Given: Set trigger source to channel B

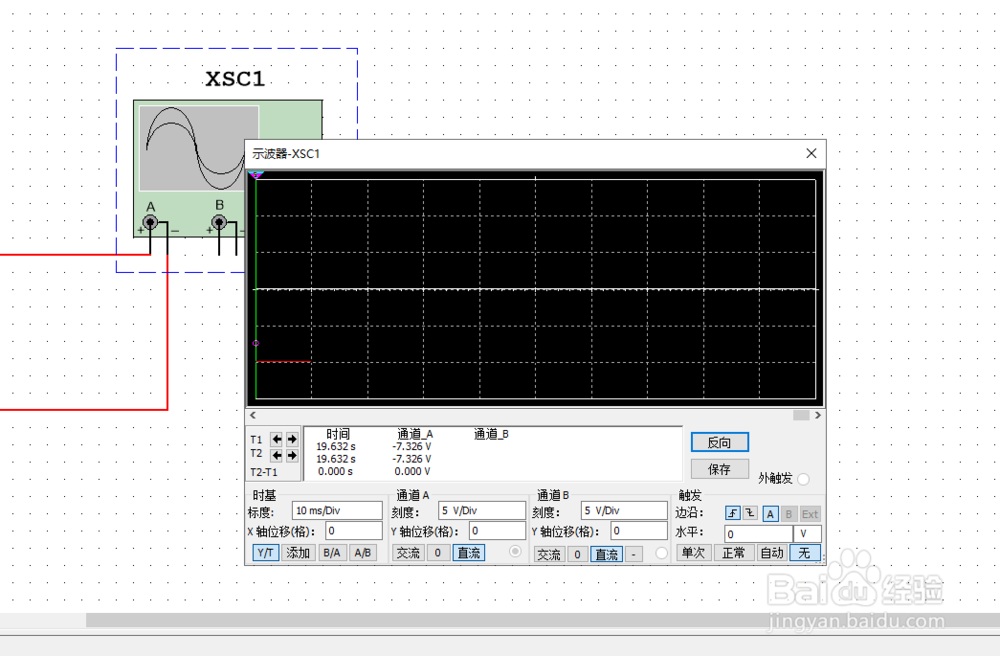Looking at the screenshot, I should pos(788,514).
